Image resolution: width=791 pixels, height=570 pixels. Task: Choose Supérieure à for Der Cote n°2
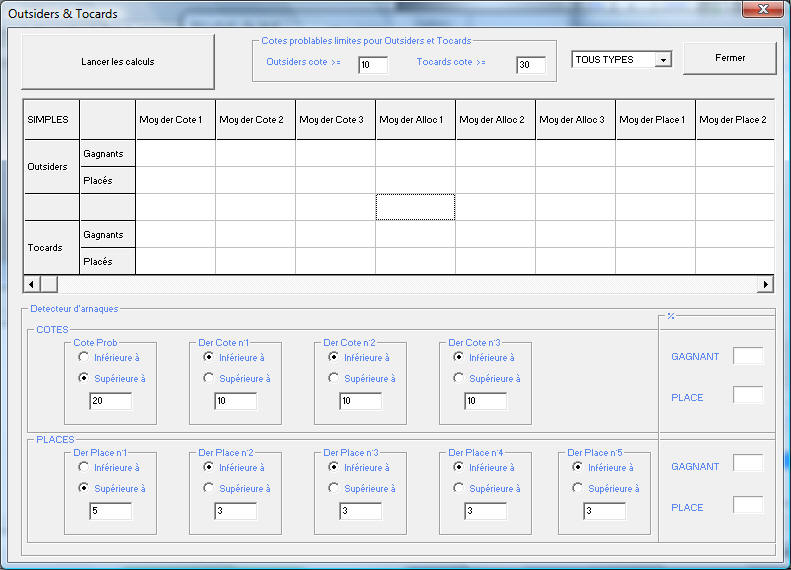[x=334, y=379]
